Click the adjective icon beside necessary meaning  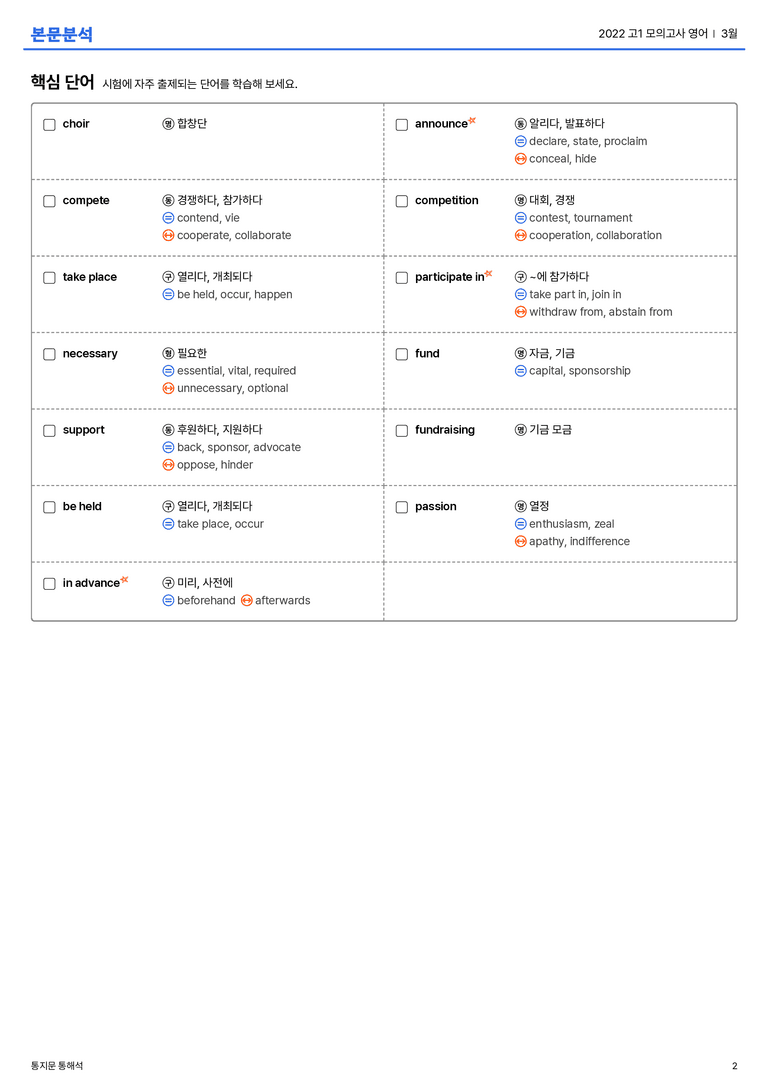[x=168, y=354]
